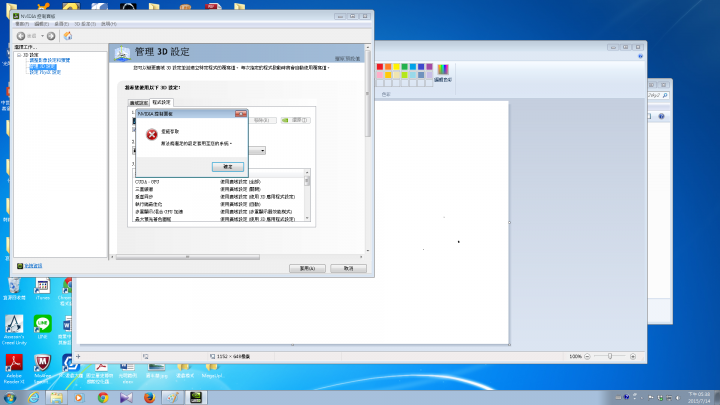Click the Paint zoom out minus button
The image size is (720, 405).
(x=587, y=356)
